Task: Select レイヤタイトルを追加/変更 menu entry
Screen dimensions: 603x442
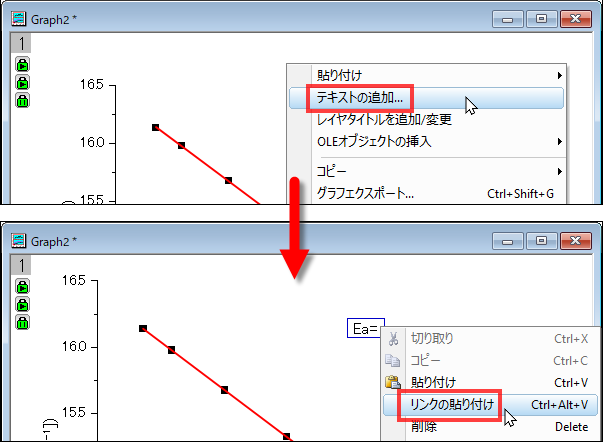Action: 426,120
